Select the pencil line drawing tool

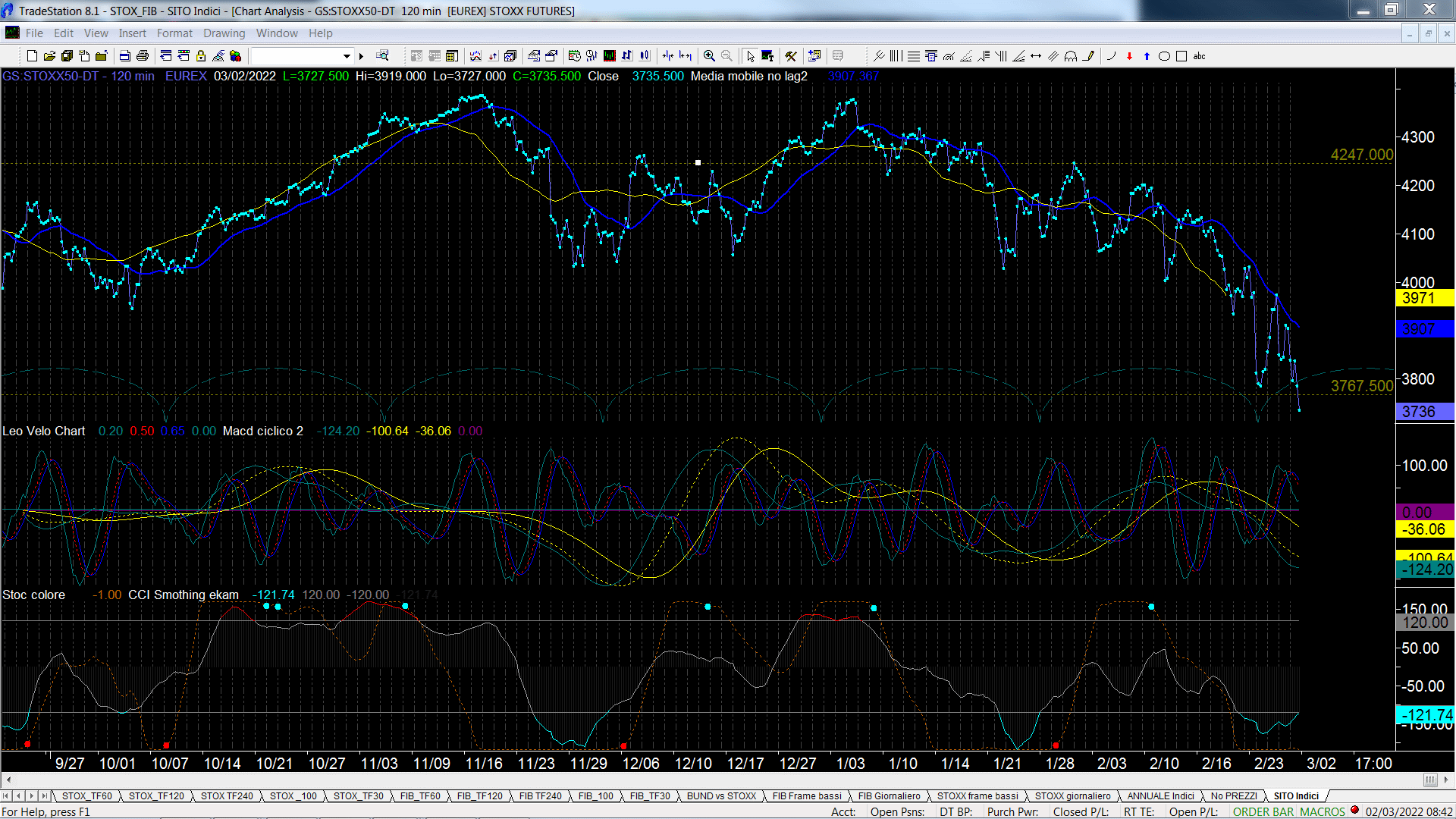[1088, 56]
